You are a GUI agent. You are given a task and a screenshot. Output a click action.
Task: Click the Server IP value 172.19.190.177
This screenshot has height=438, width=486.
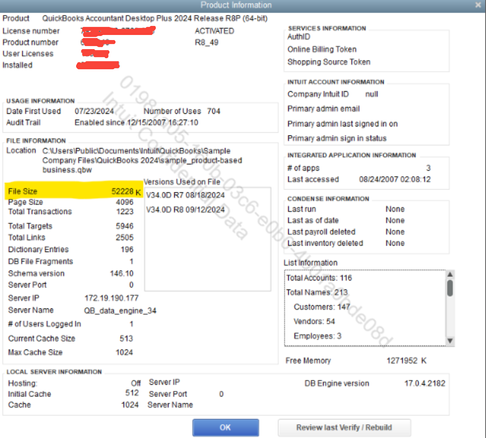(111, 298)
